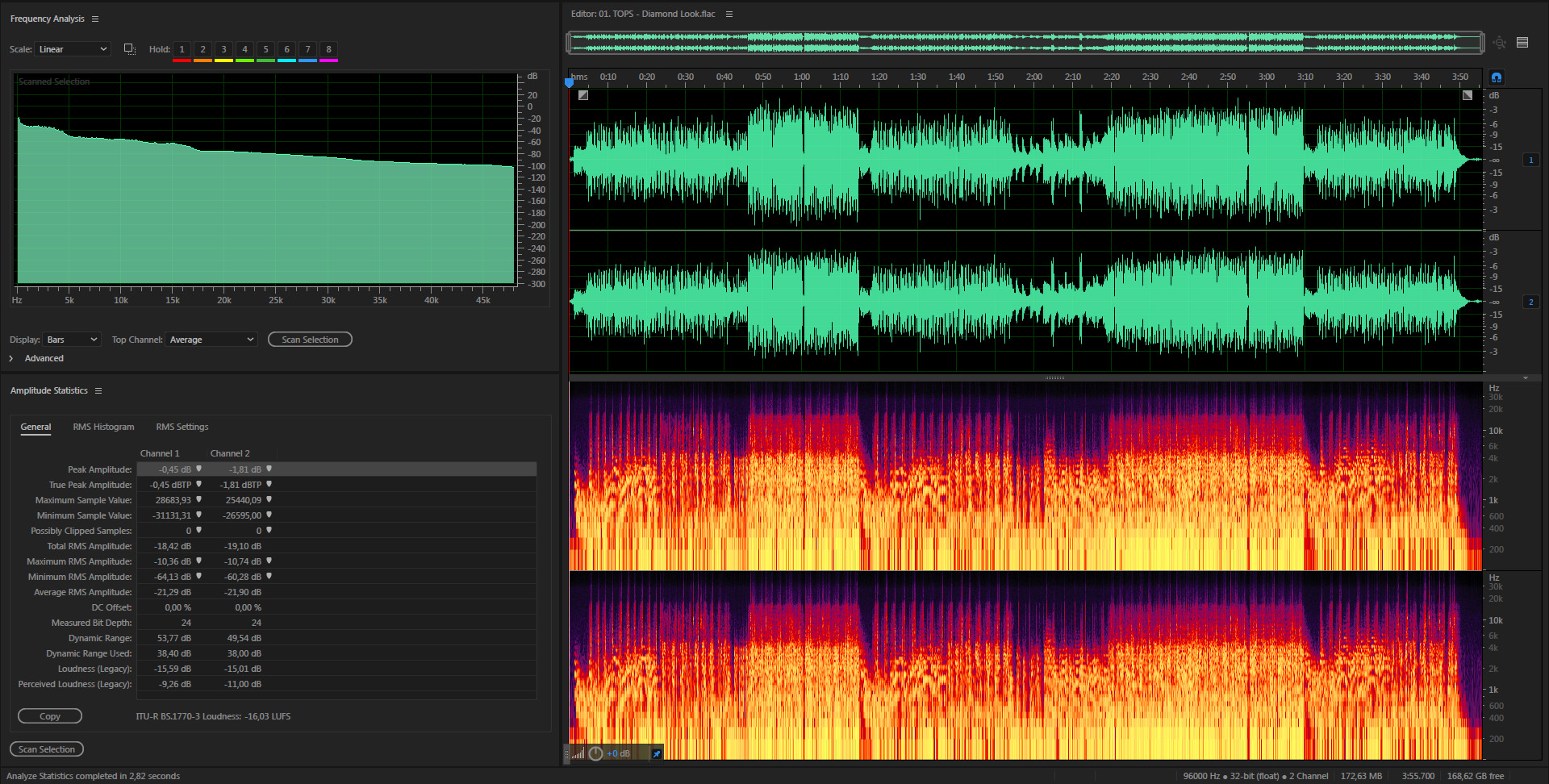Click the Channel 2 Minimum RMS Amplitude marker icon

(269, 576)
